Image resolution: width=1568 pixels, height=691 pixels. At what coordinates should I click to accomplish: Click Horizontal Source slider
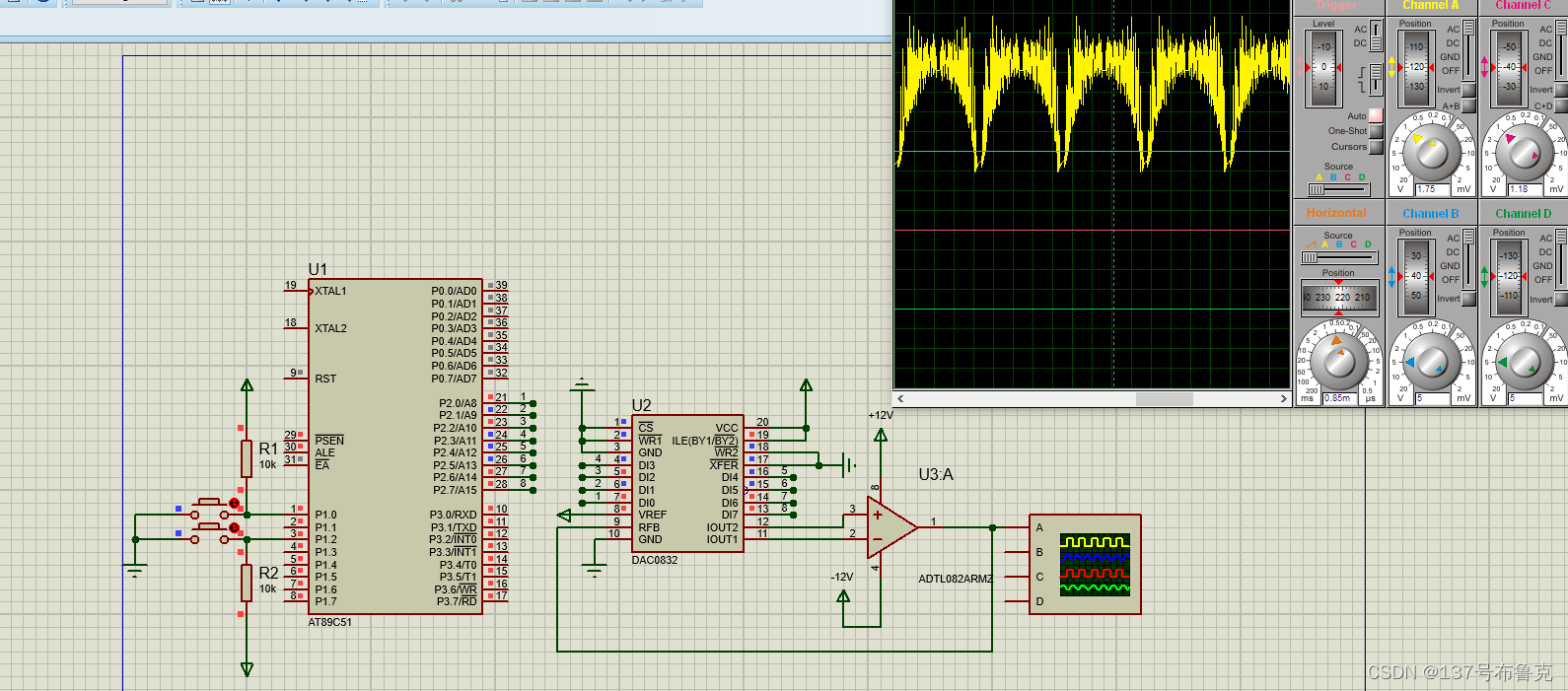1337,257
